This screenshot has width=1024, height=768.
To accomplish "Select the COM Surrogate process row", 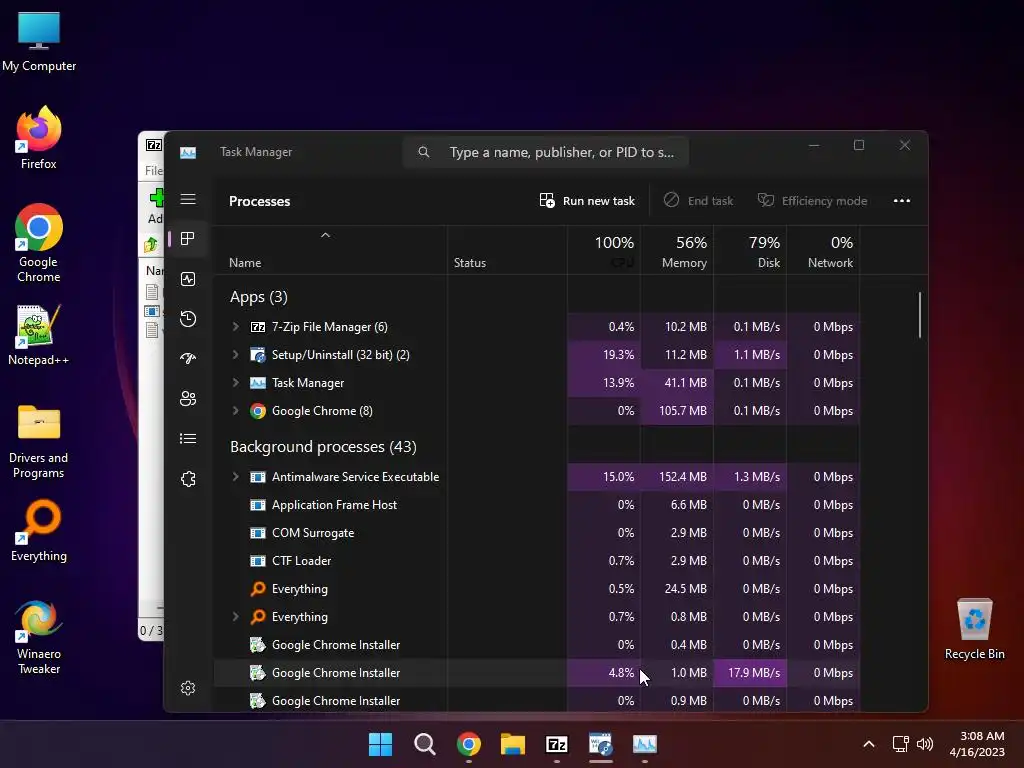I will tap(537, 534).
